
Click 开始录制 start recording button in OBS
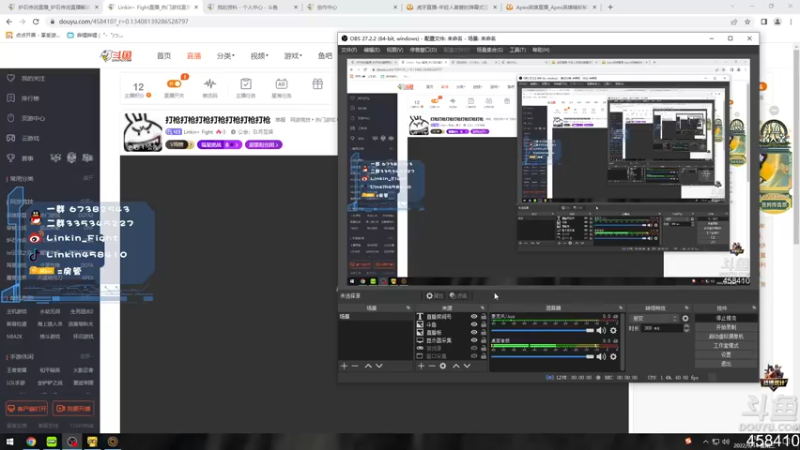[726, 327]
